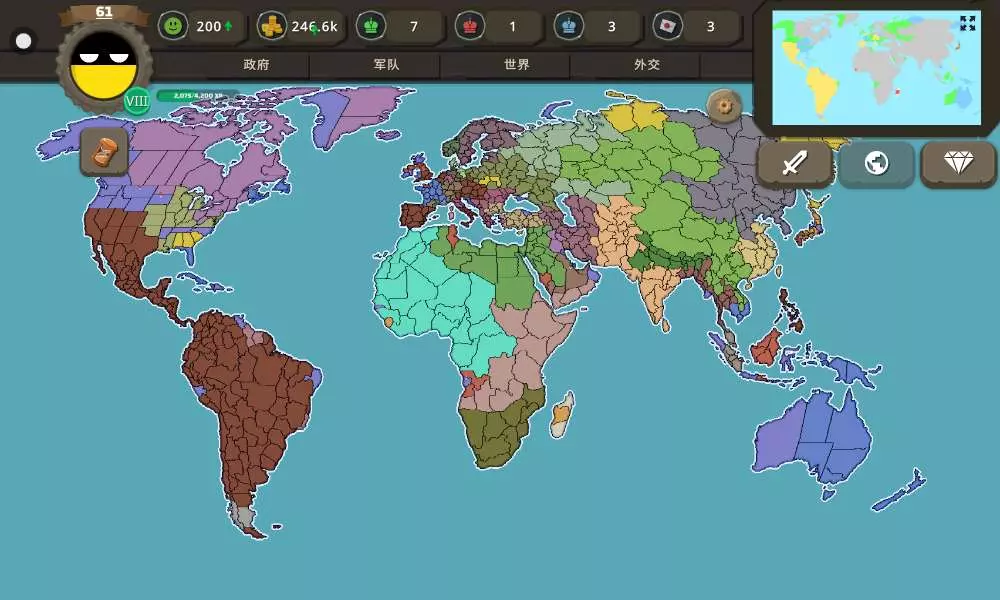This screenshot has width=1000, height=600.
Task: Click the blue crown counter
Action: pos(568,26)
